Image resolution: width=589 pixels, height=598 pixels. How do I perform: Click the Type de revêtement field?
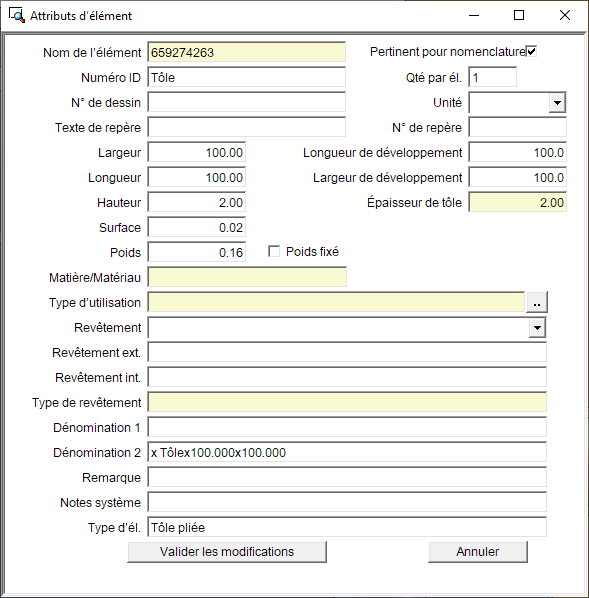(347, 402)
